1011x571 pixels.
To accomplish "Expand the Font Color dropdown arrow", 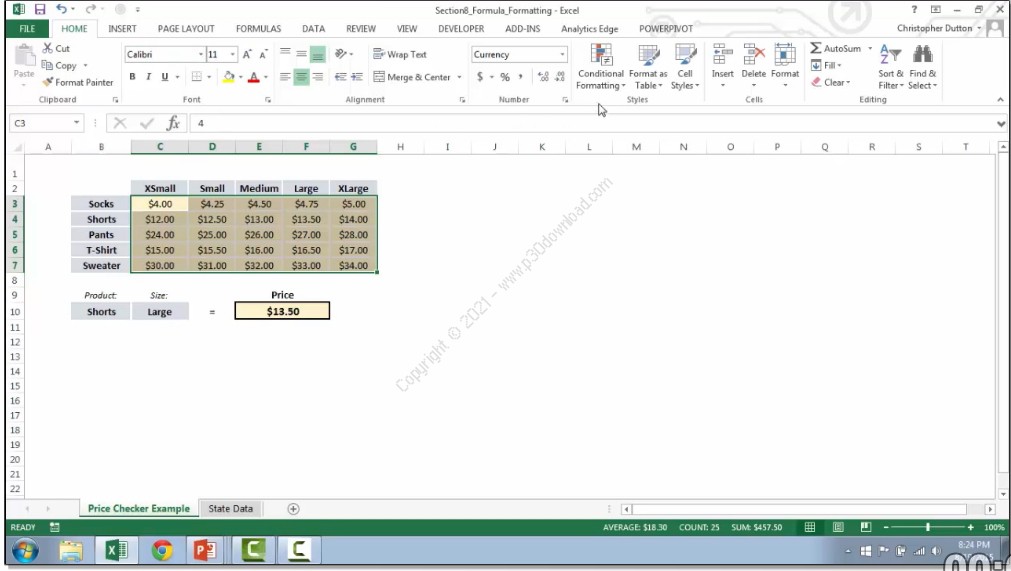I will coord(266,77).
